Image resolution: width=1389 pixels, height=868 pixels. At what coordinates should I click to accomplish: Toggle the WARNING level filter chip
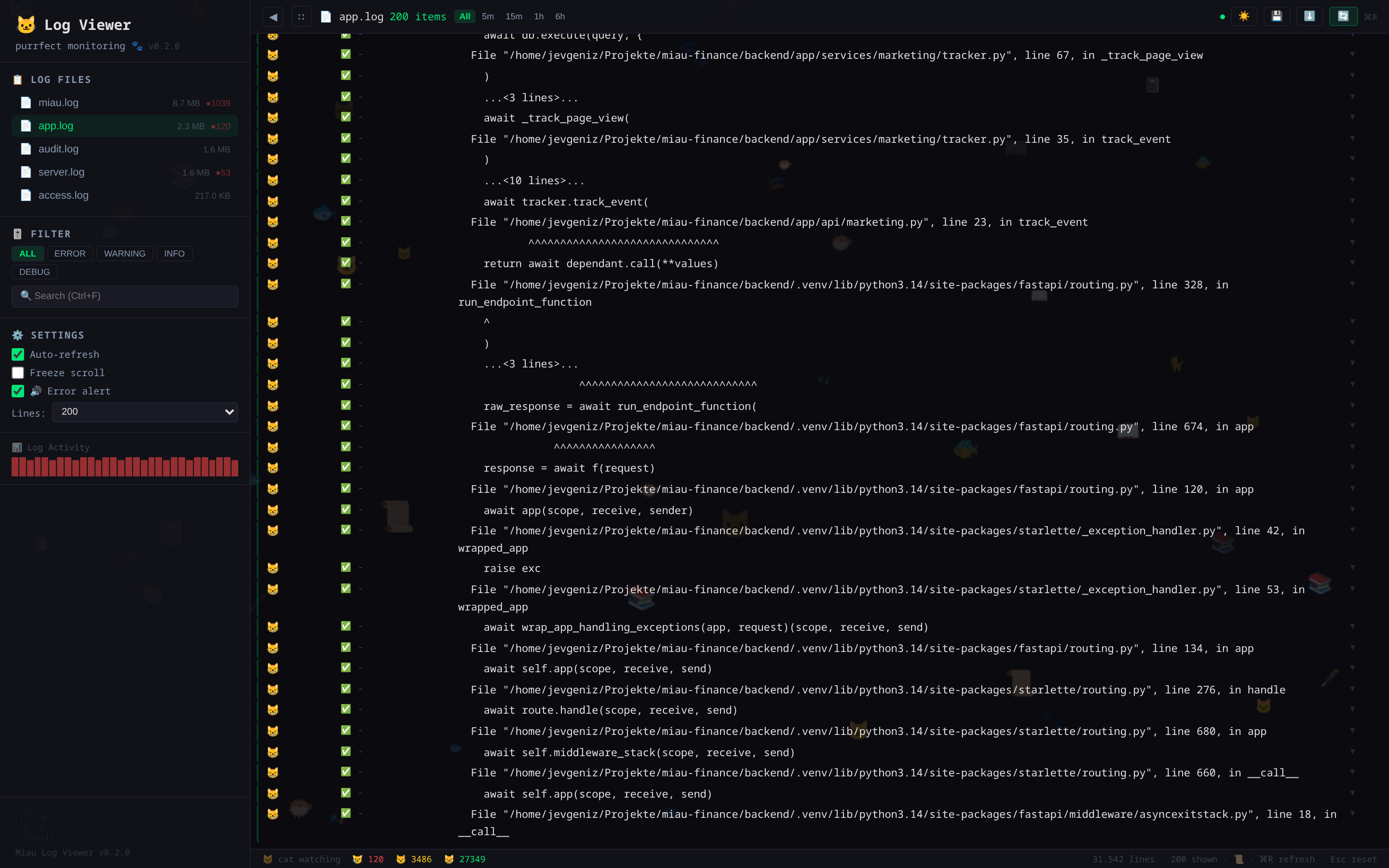pos(124,253)
